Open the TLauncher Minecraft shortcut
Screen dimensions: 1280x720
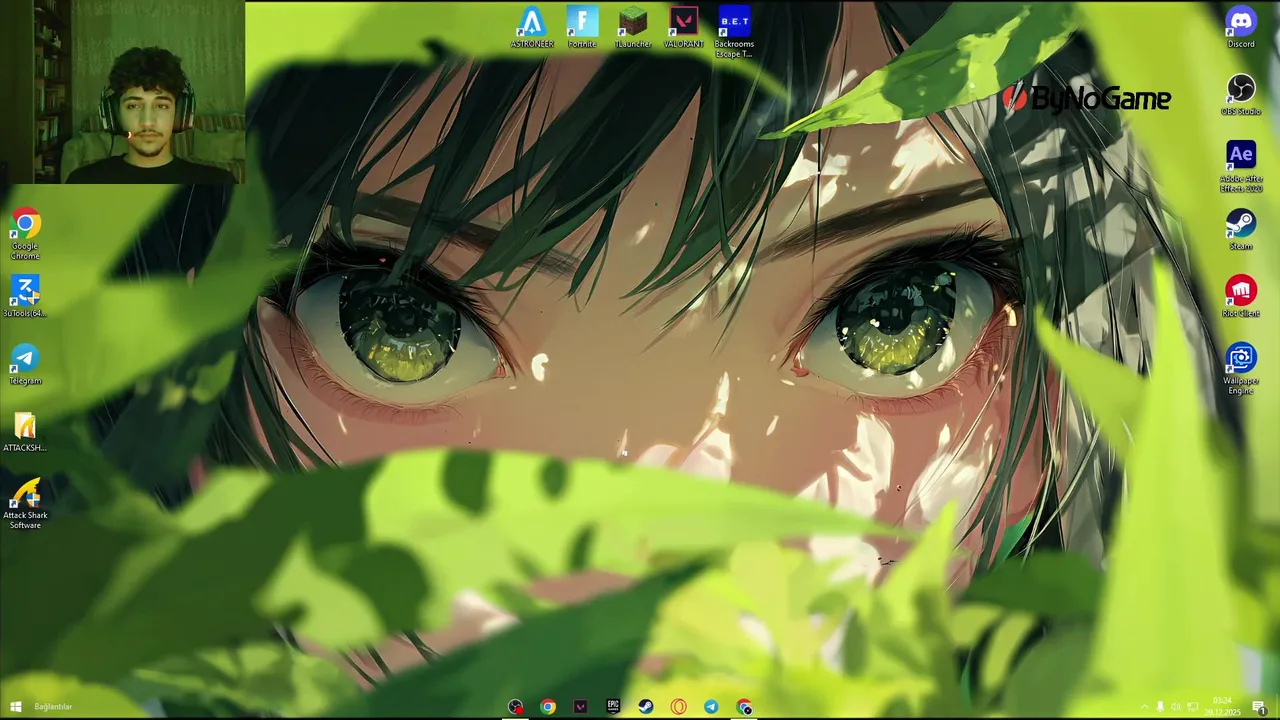(x=633, y=28)
